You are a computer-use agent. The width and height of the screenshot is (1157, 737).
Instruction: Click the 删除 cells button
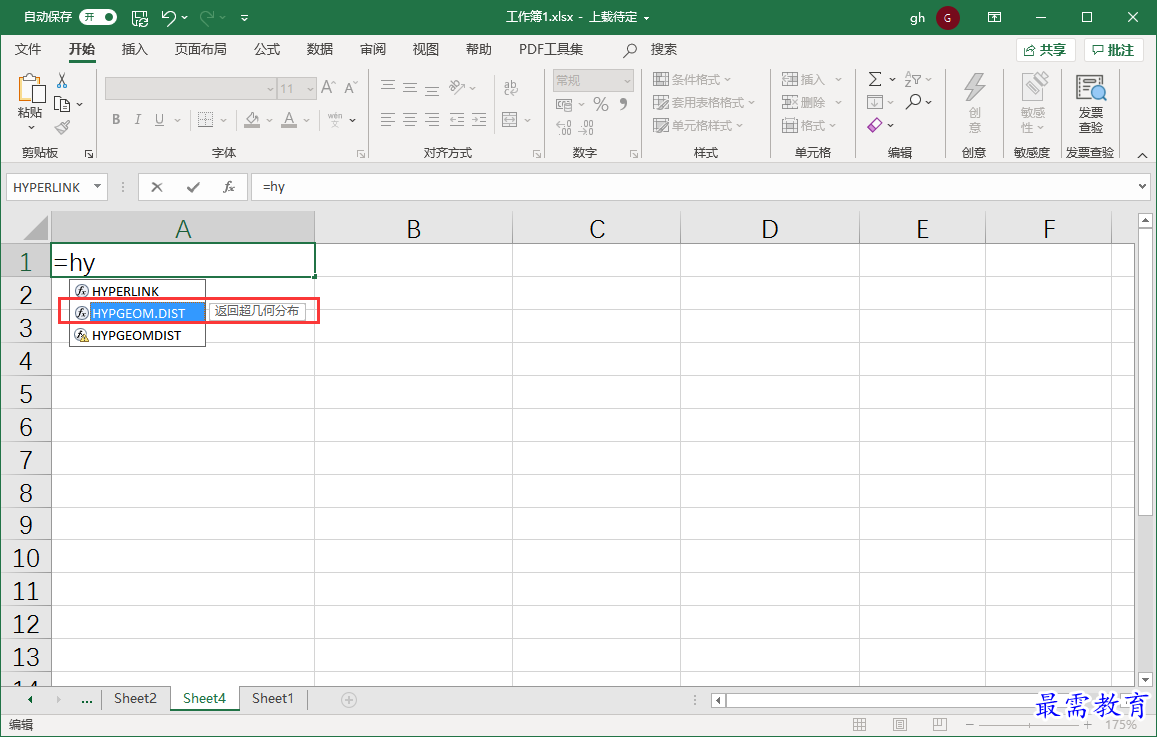(x=804, y=103)
